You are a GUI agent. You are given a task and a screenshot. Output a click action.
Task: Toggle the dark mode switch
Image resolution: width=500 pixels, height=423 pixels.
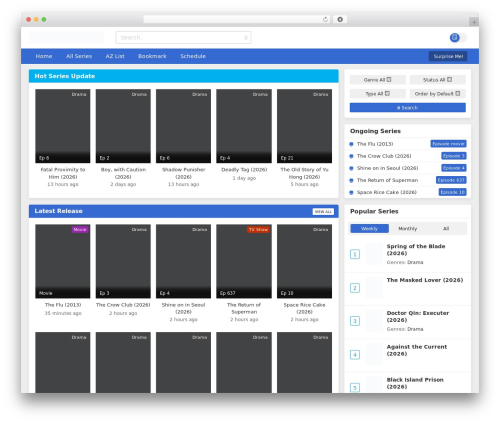458,38
